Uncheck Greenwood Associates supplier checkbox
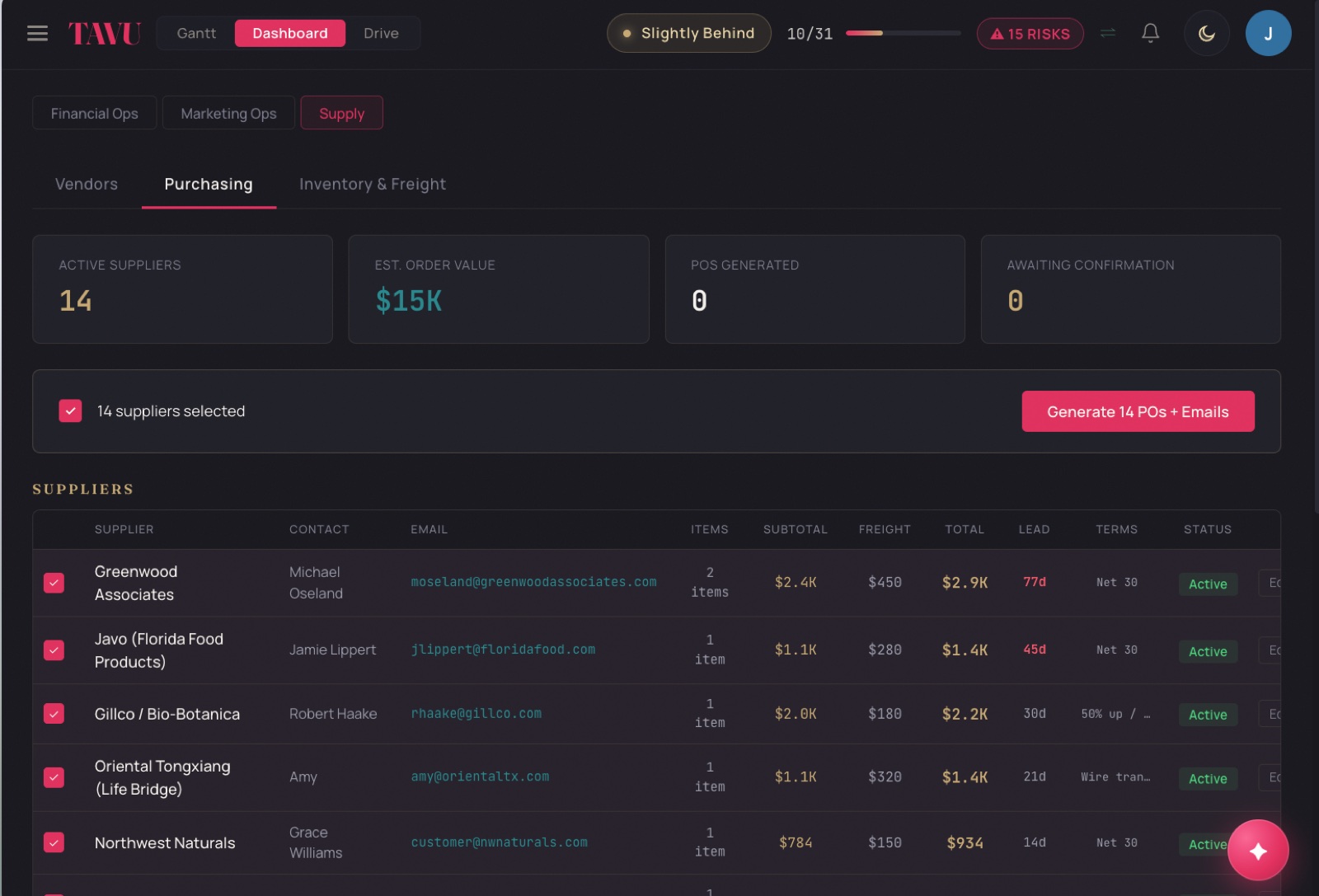 pos(54,583)
